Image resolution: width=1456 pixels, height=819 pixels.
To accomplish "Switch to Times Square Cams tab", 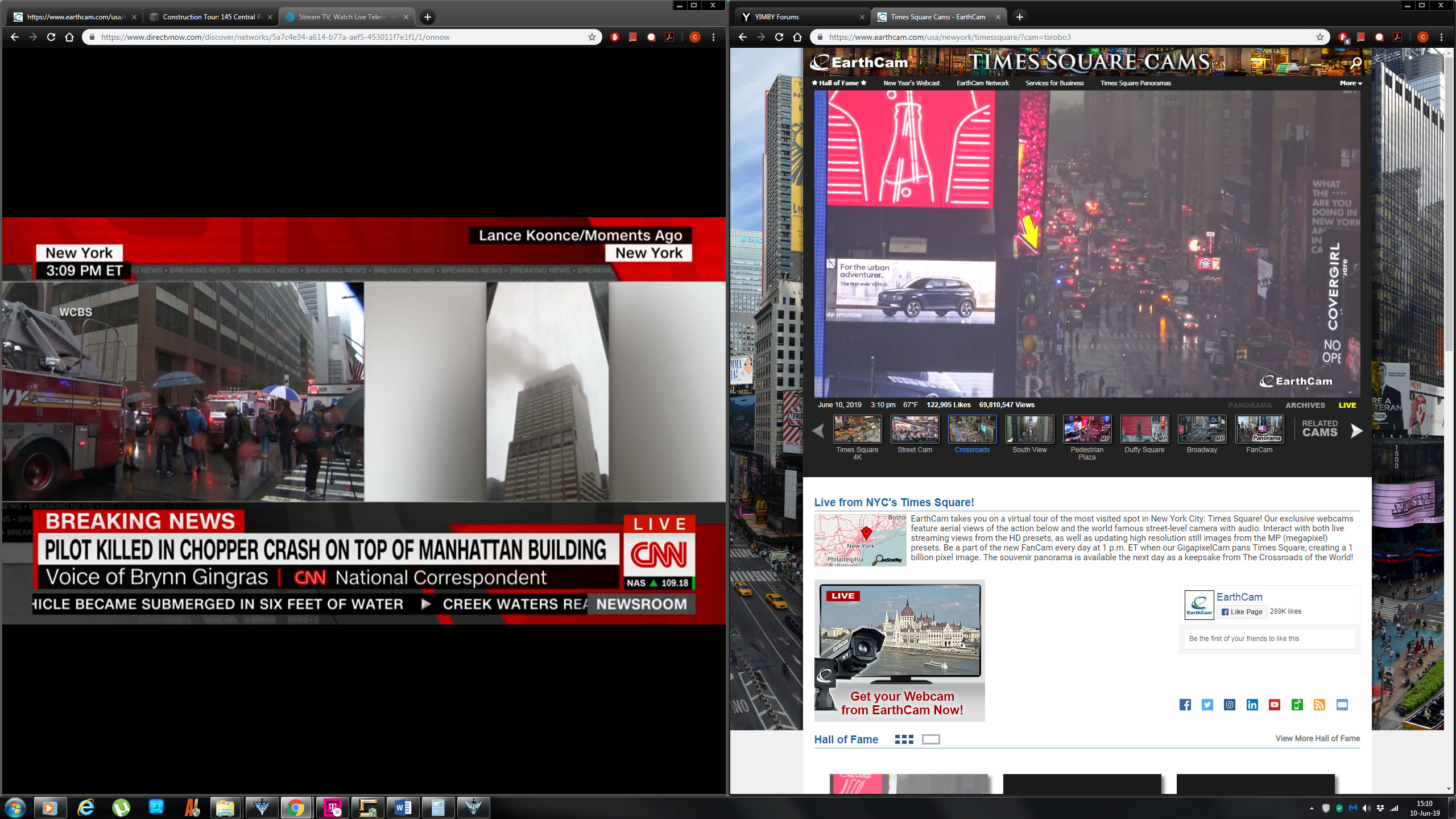I will click(938, 17).
